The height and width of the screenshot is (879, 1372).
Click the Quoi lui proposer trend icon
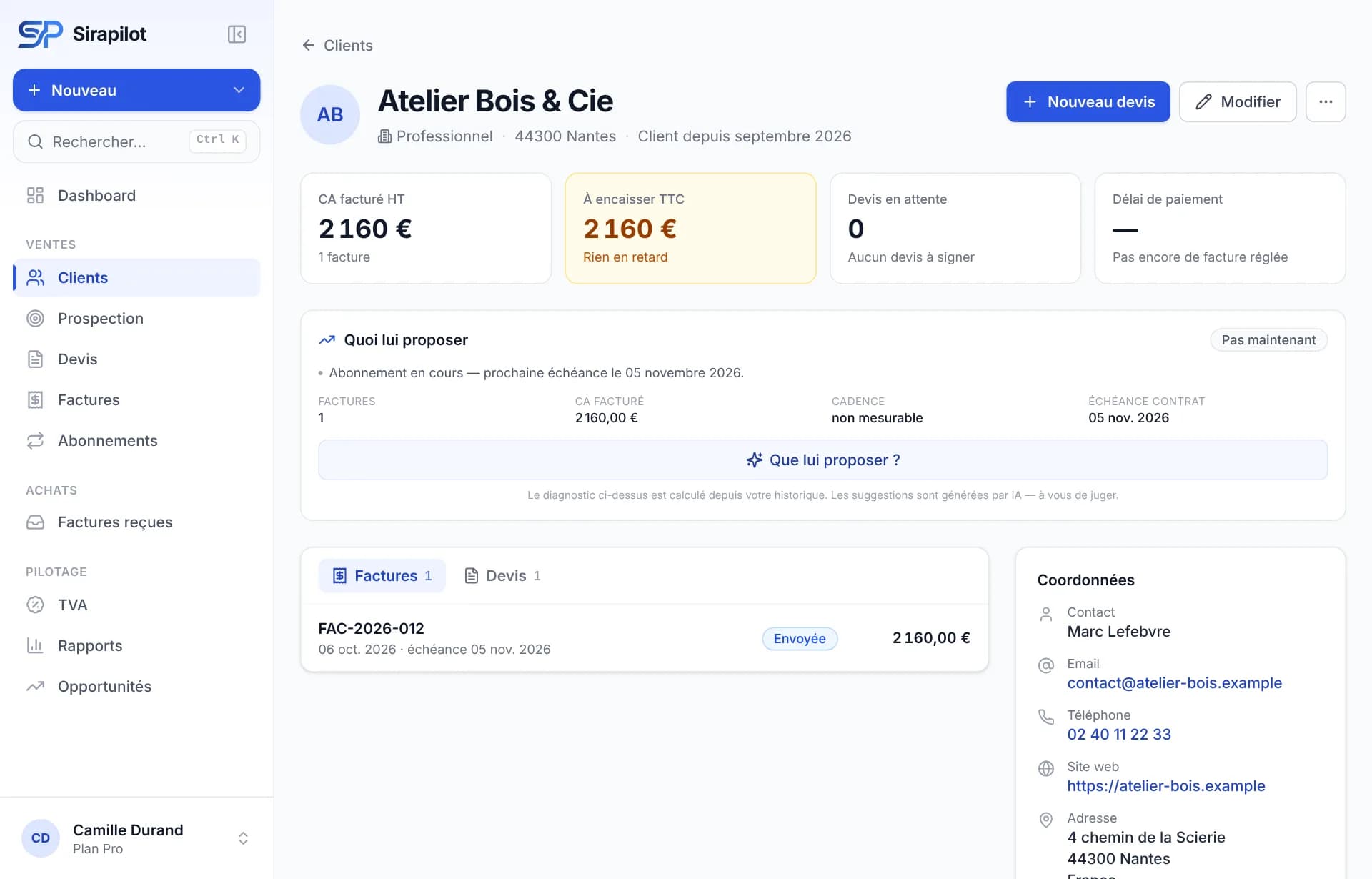click(327, 340)
